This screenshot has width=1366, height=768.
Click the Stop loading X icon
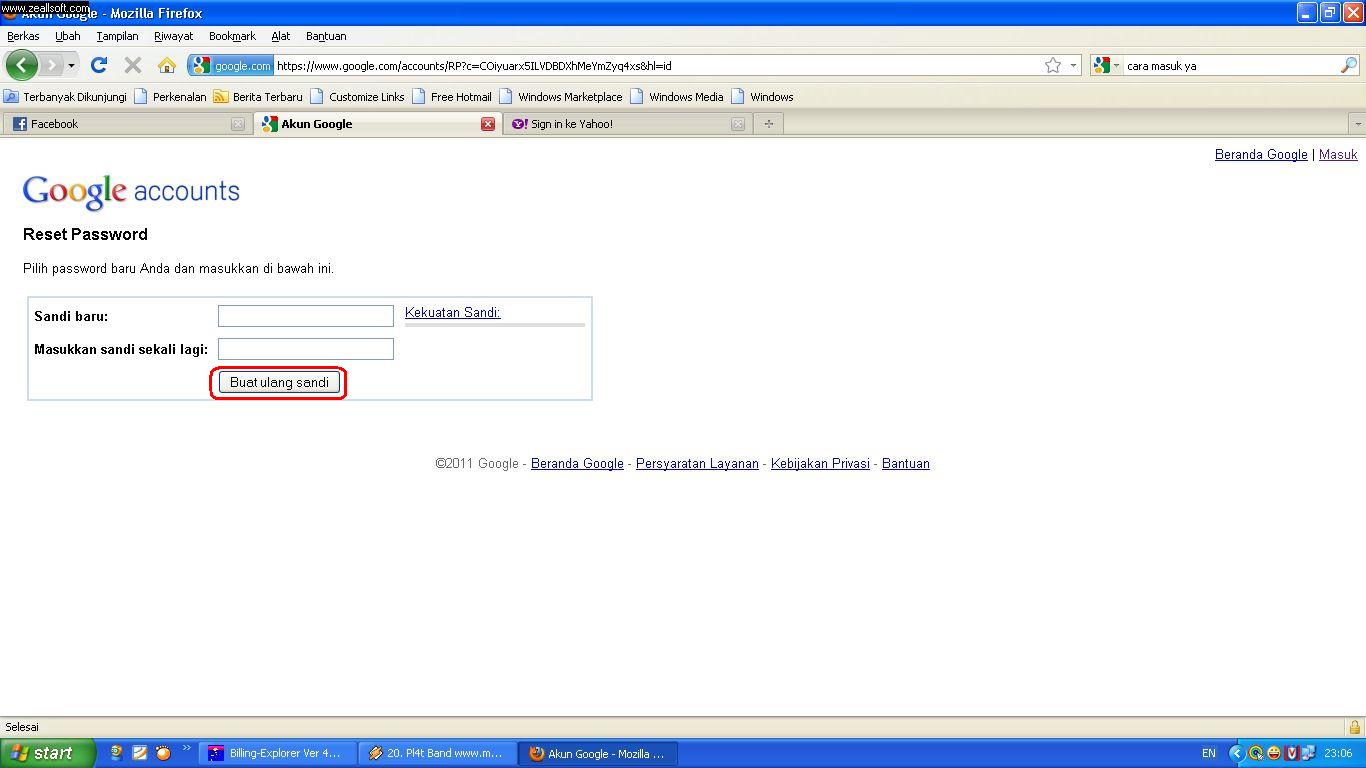(132, 65)
